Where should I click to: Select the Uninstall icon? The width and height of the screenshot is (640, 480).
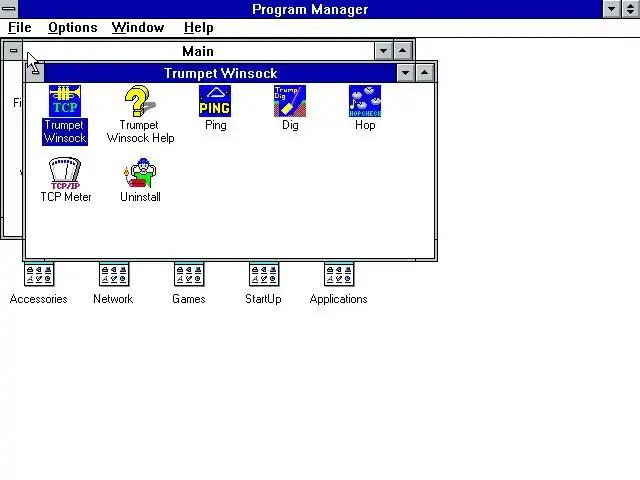(140, 173)
